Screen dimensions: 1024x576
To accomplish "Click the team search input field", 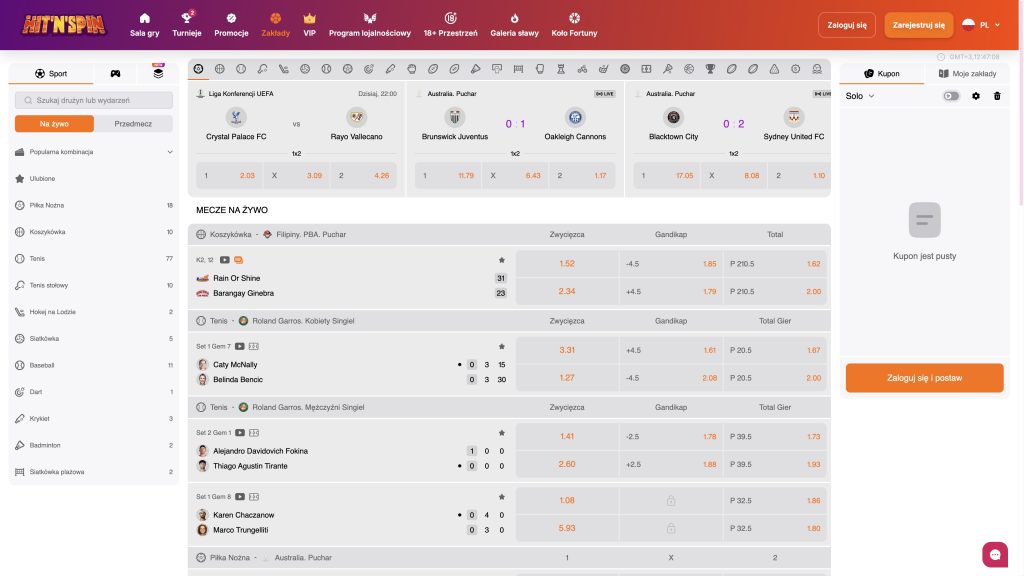I will (94, 101).
